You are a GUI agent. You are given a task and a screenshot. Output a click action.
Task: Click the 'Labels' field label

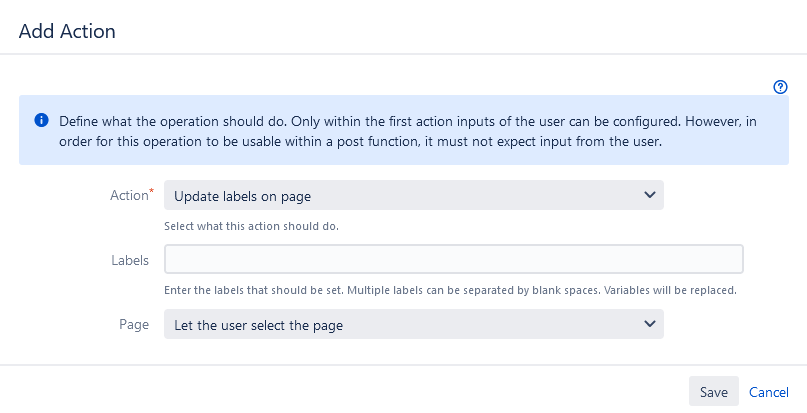pyautogui.click(x=130, y=261)
